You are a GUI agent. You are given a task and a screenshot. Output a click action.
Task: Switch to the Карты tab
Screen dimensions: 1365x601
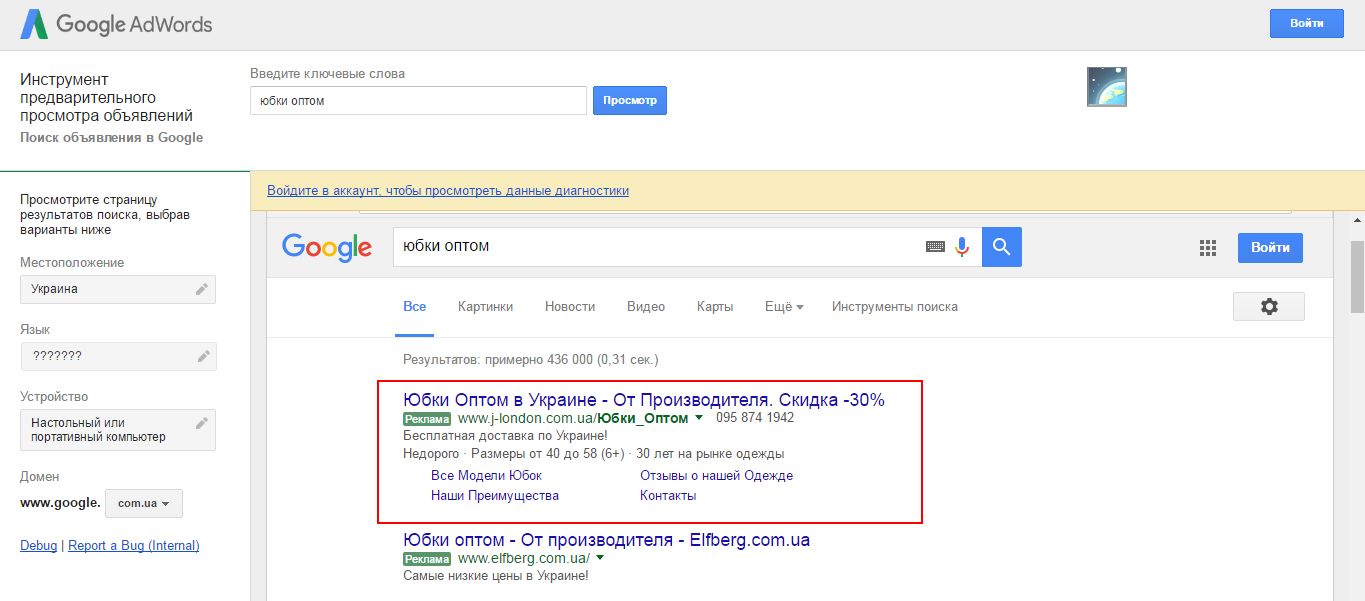click(x=715, y=307)
